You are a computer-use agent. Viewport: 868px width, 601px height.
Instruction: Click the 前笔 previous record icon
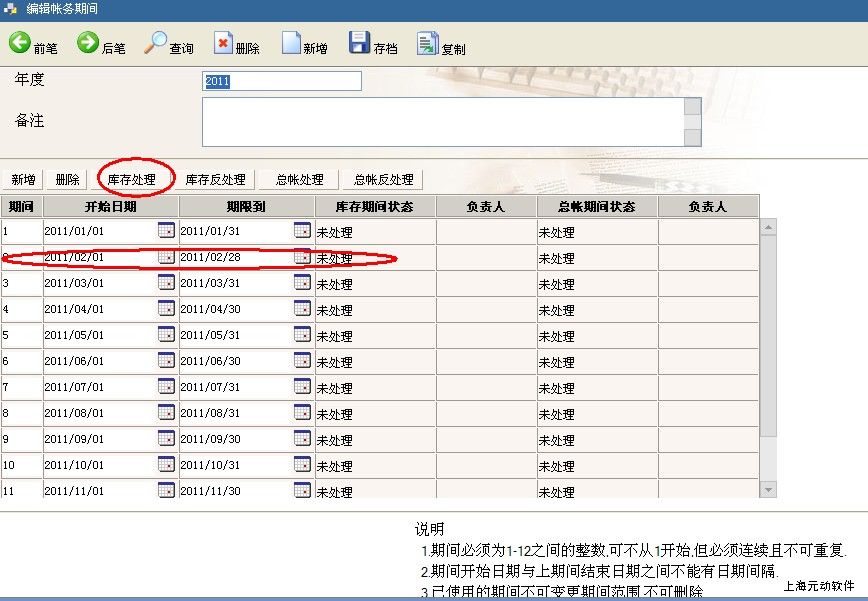coord(21,43)
